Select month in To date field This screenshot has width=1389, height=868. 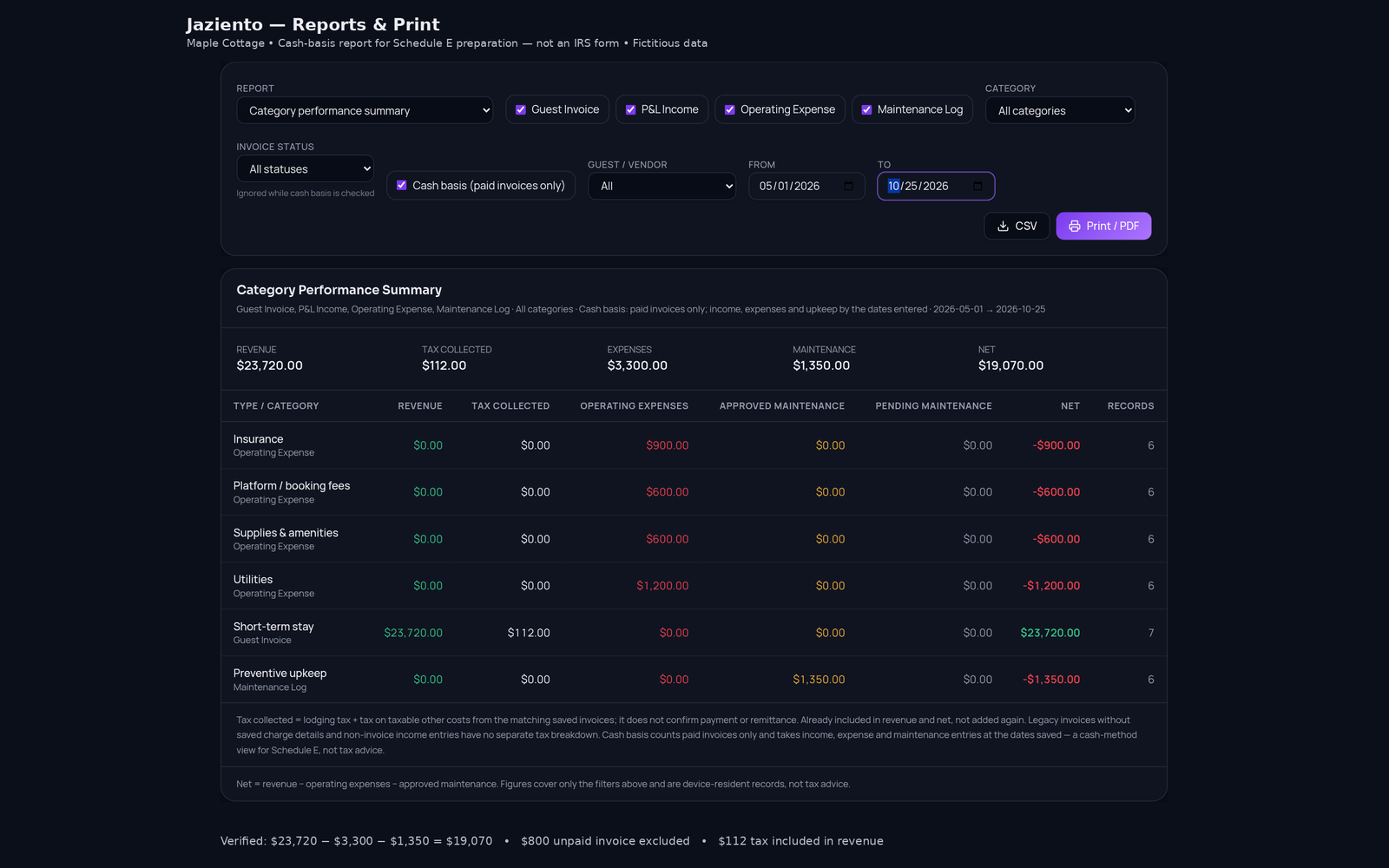893,186
